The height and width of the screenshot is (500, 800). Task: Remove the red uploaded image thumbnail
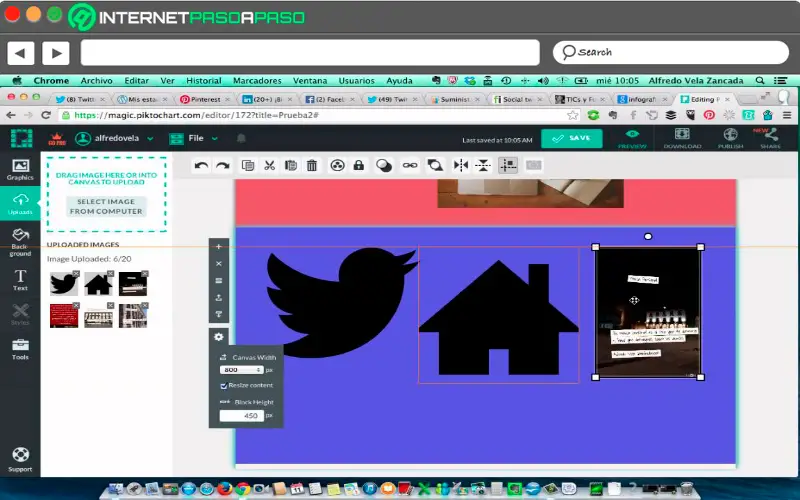[x=76, y=305]
